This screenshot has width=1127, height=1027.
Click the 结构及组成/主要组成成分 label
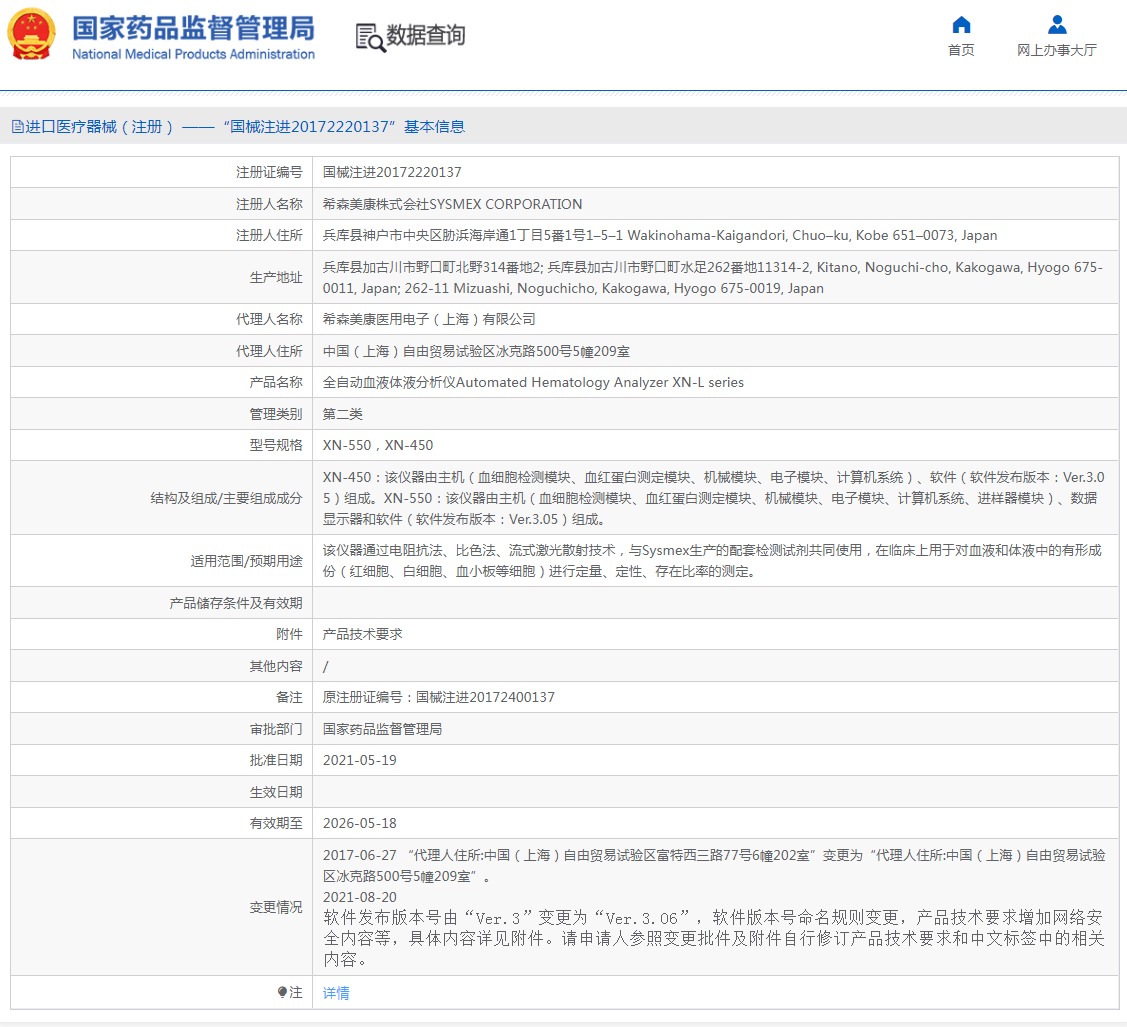pyautogui.click(x=226, y=498)
